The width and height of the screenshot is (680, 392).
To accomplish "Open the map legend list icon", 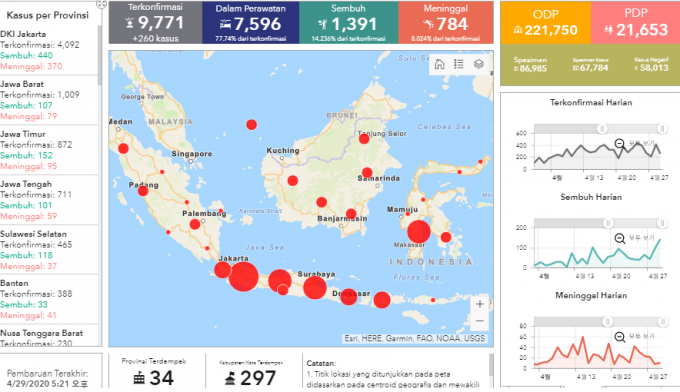I will (x=459, y=64).
